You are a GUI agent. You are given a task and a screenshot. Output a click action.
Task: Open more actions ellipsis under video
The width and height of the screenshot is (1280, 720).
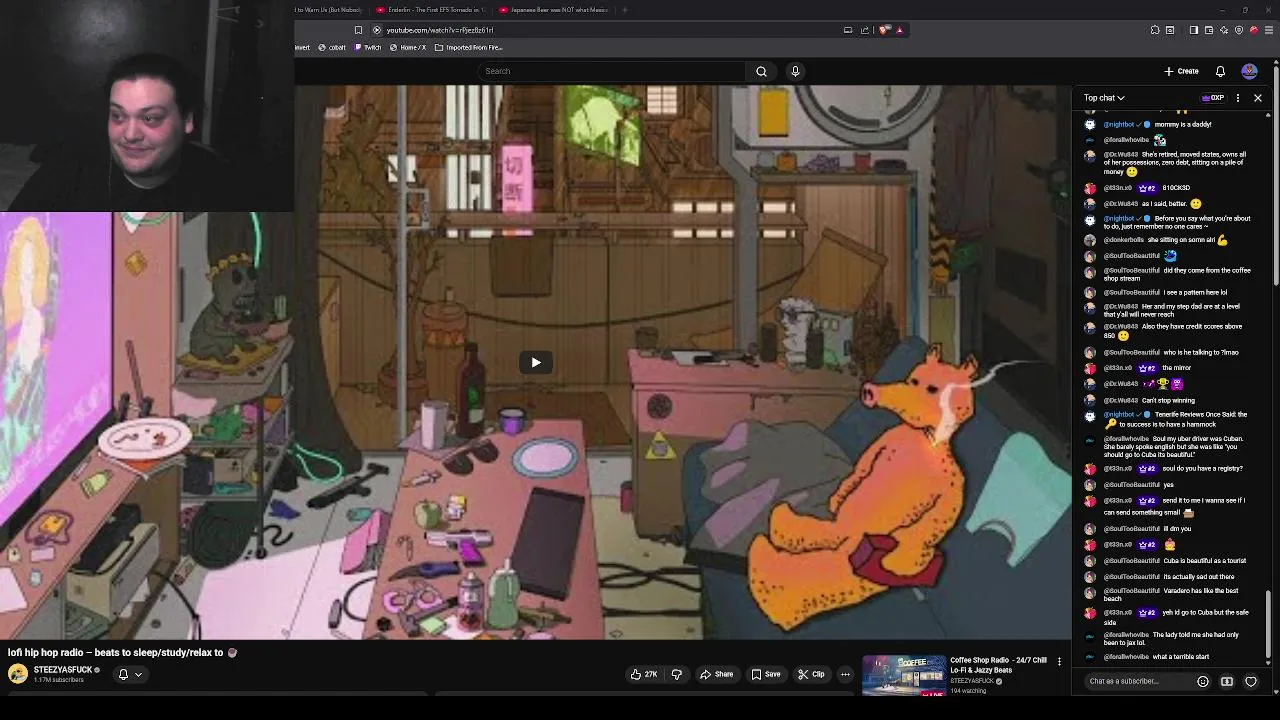pos(845,674)
